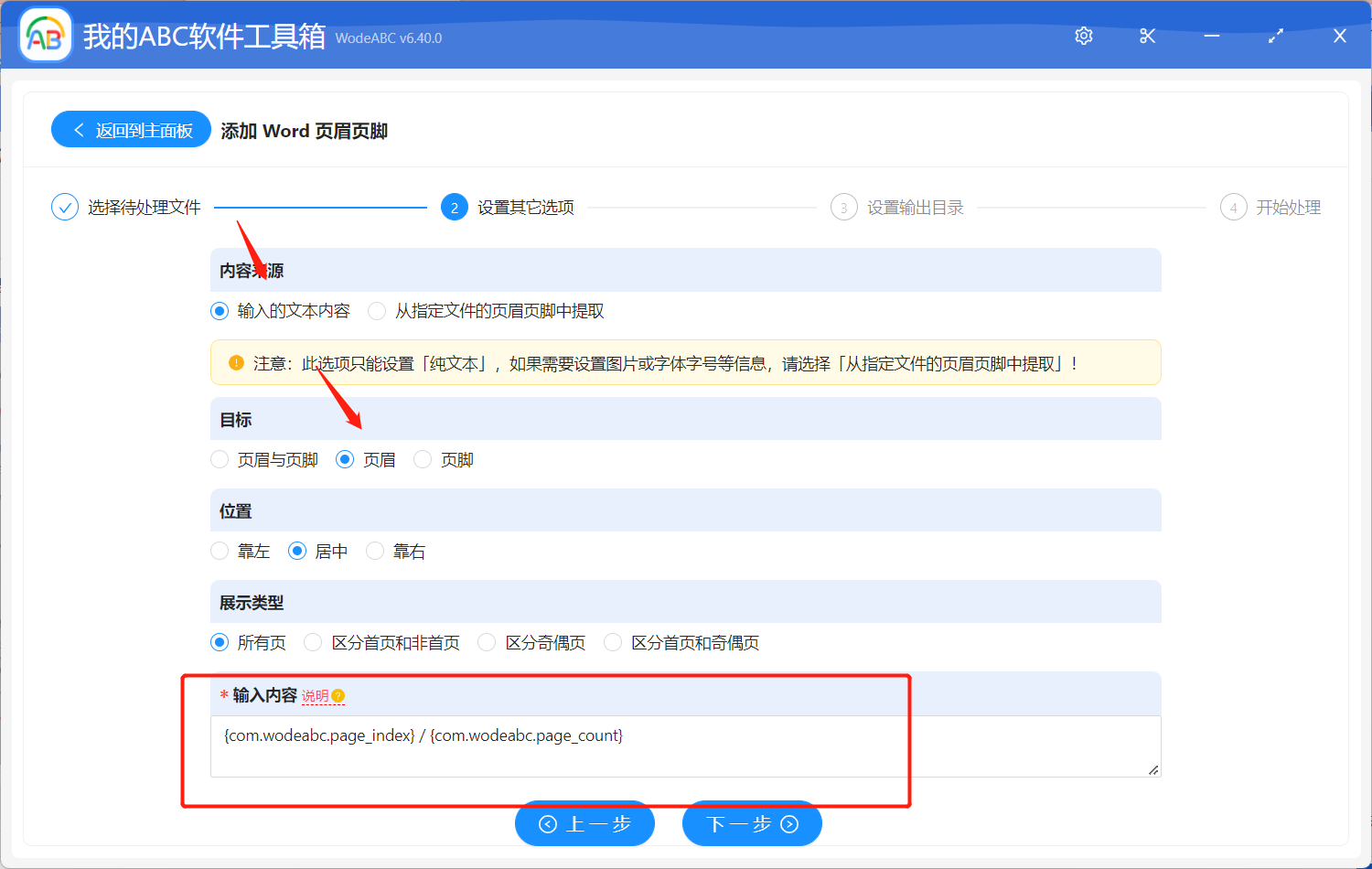Click the 下一步 button
The image size is (1372, 869).
pos(751,823)
